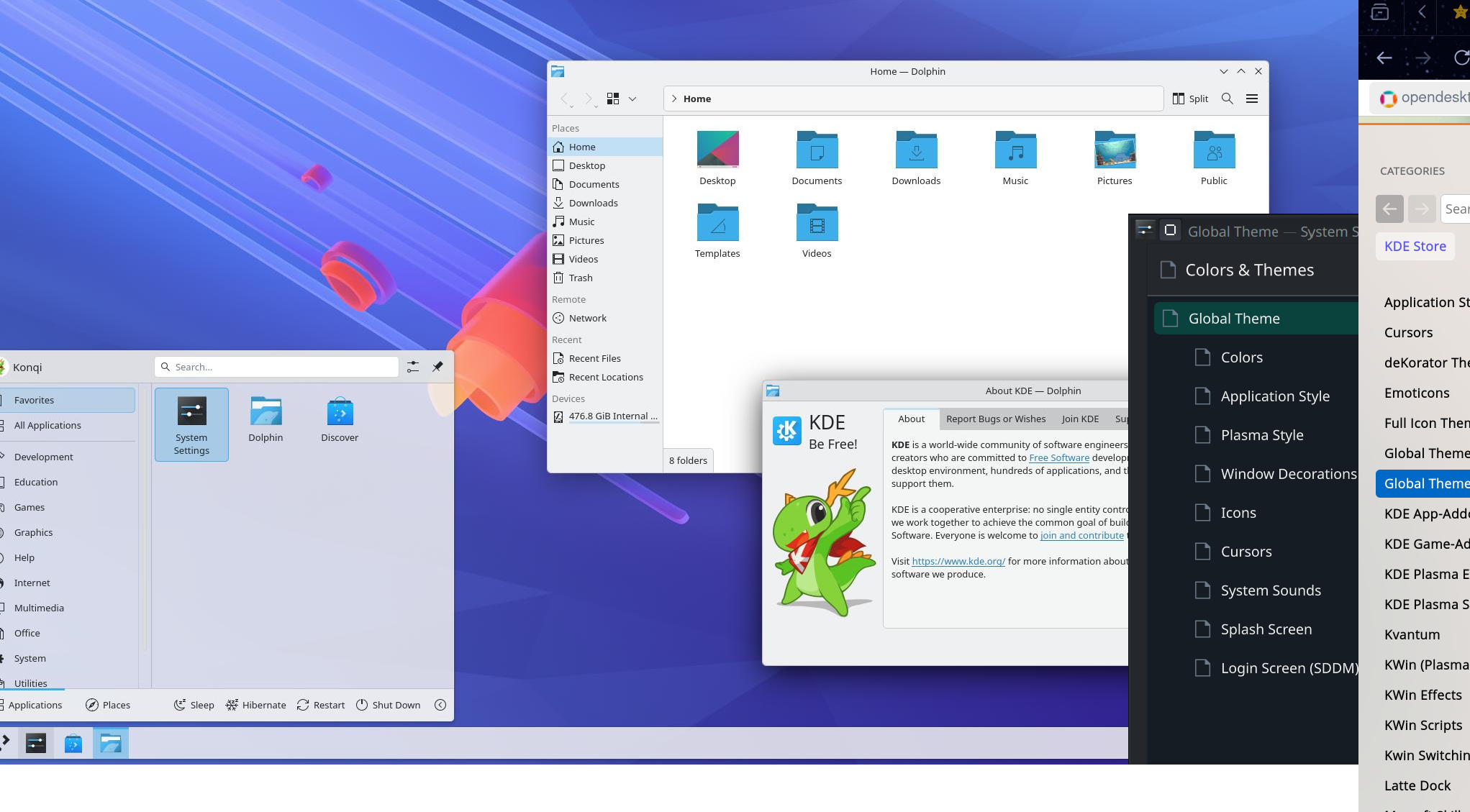Expand the view mode dropdown arrow

point(632,99)
